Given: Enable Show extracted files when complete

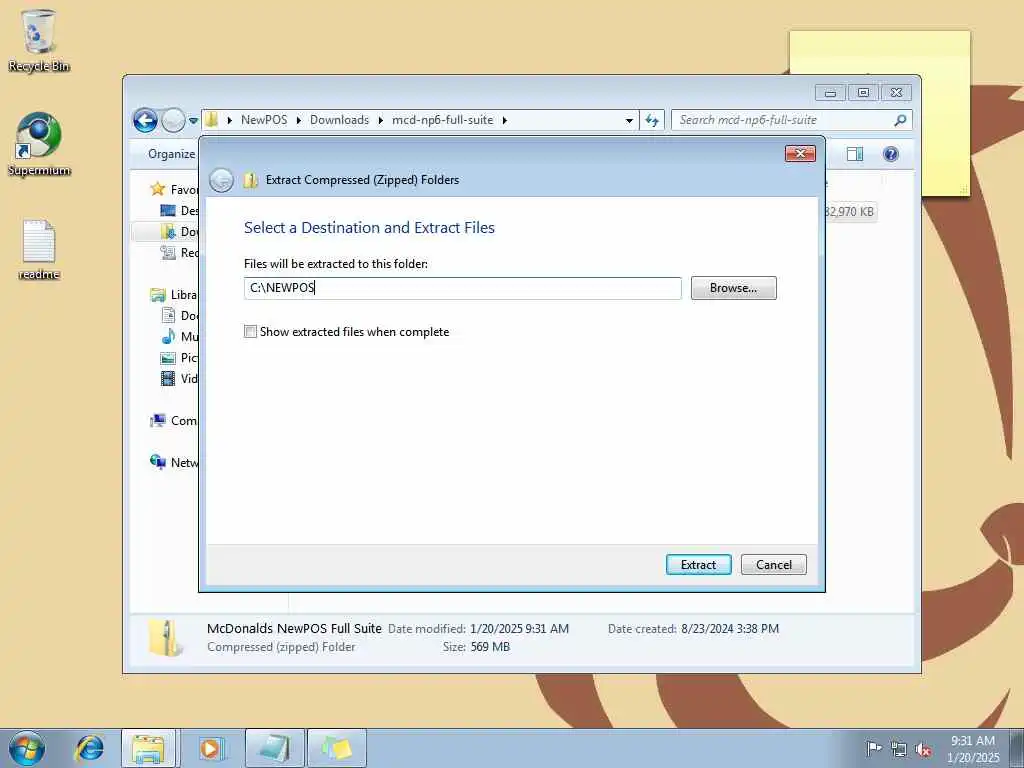Looking at the screenshot, I should 250,332.
